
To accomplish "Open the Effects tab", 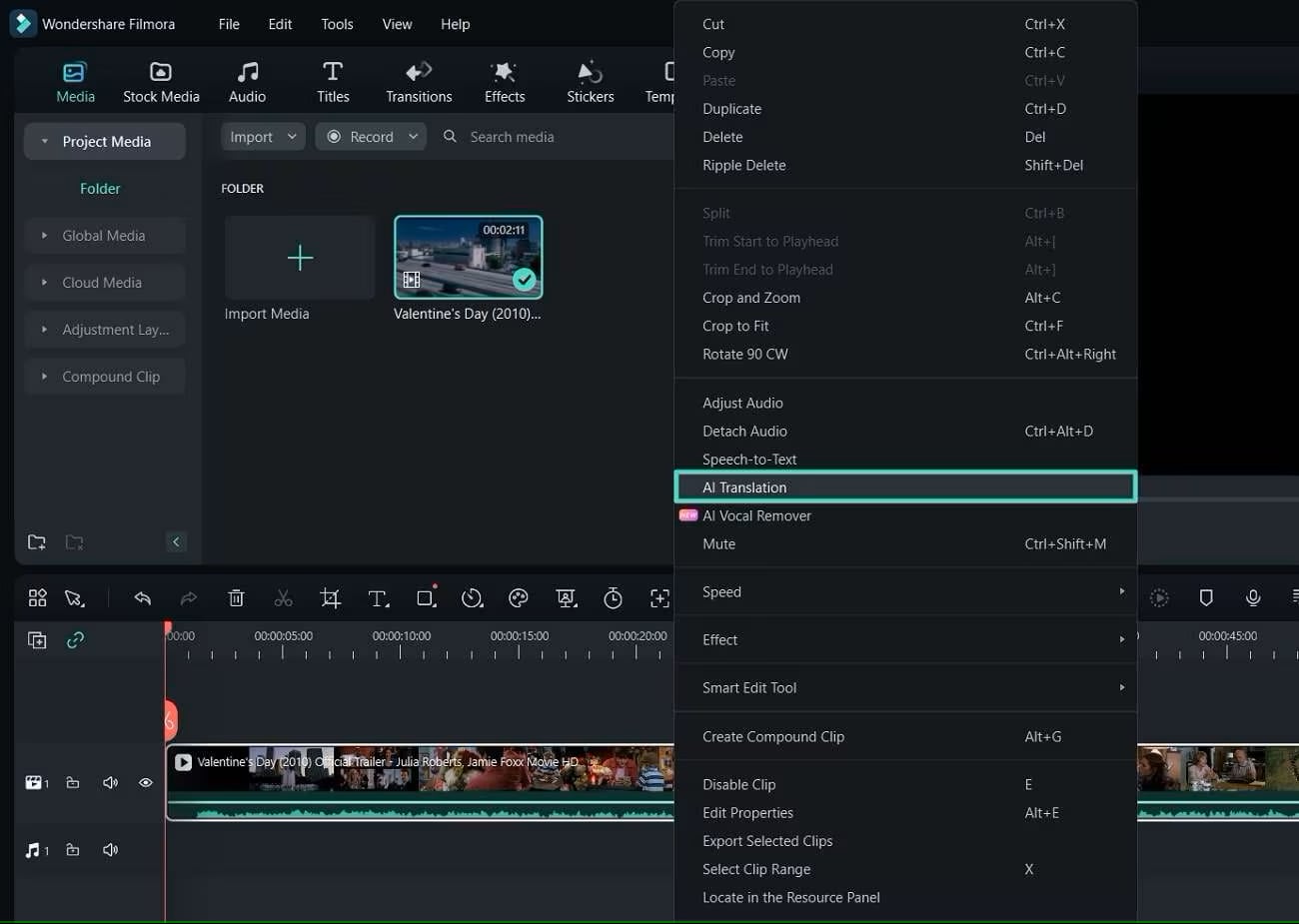I will 505,82.
